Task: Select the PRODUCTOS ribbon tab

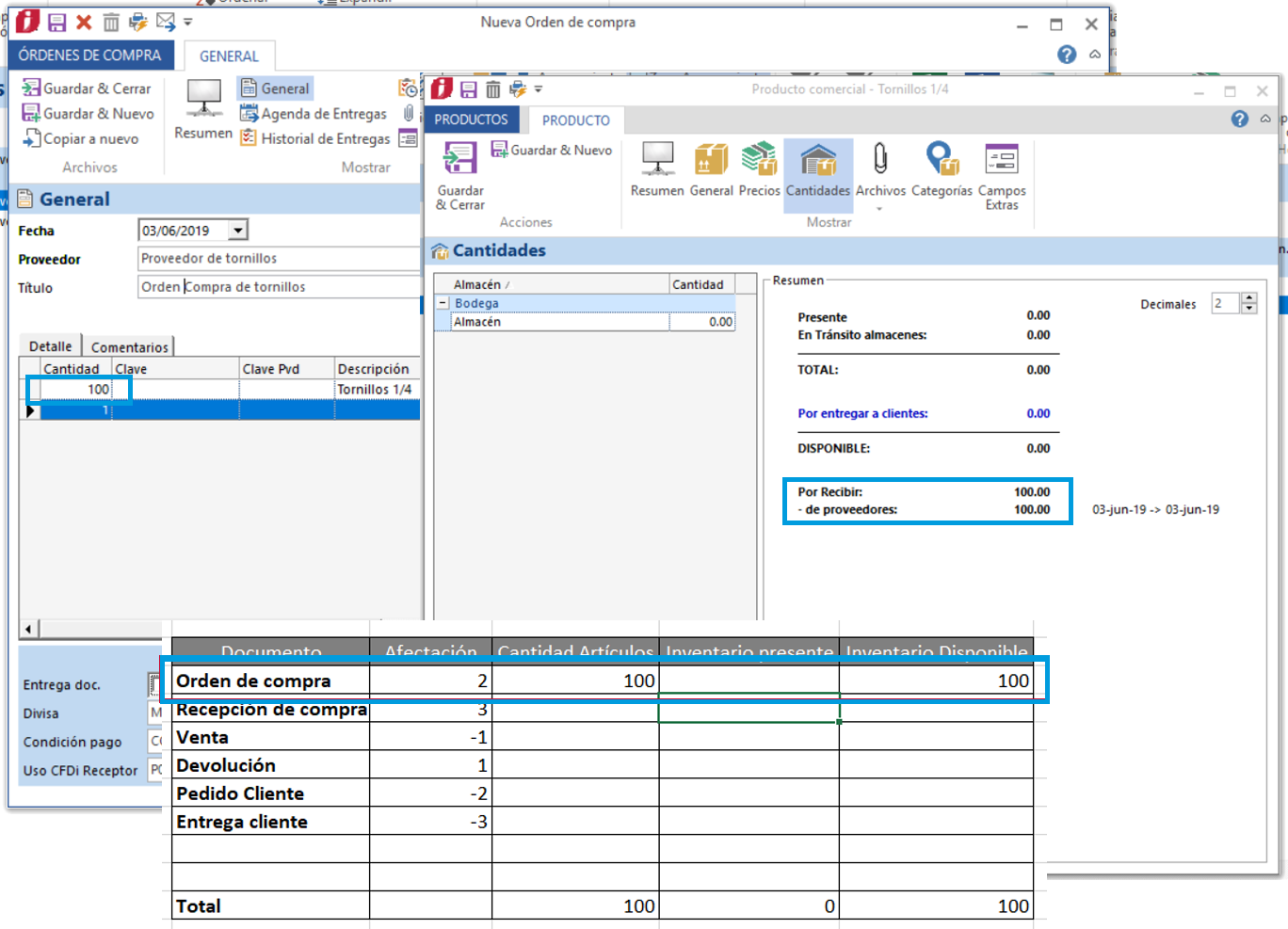Action: 471,120
